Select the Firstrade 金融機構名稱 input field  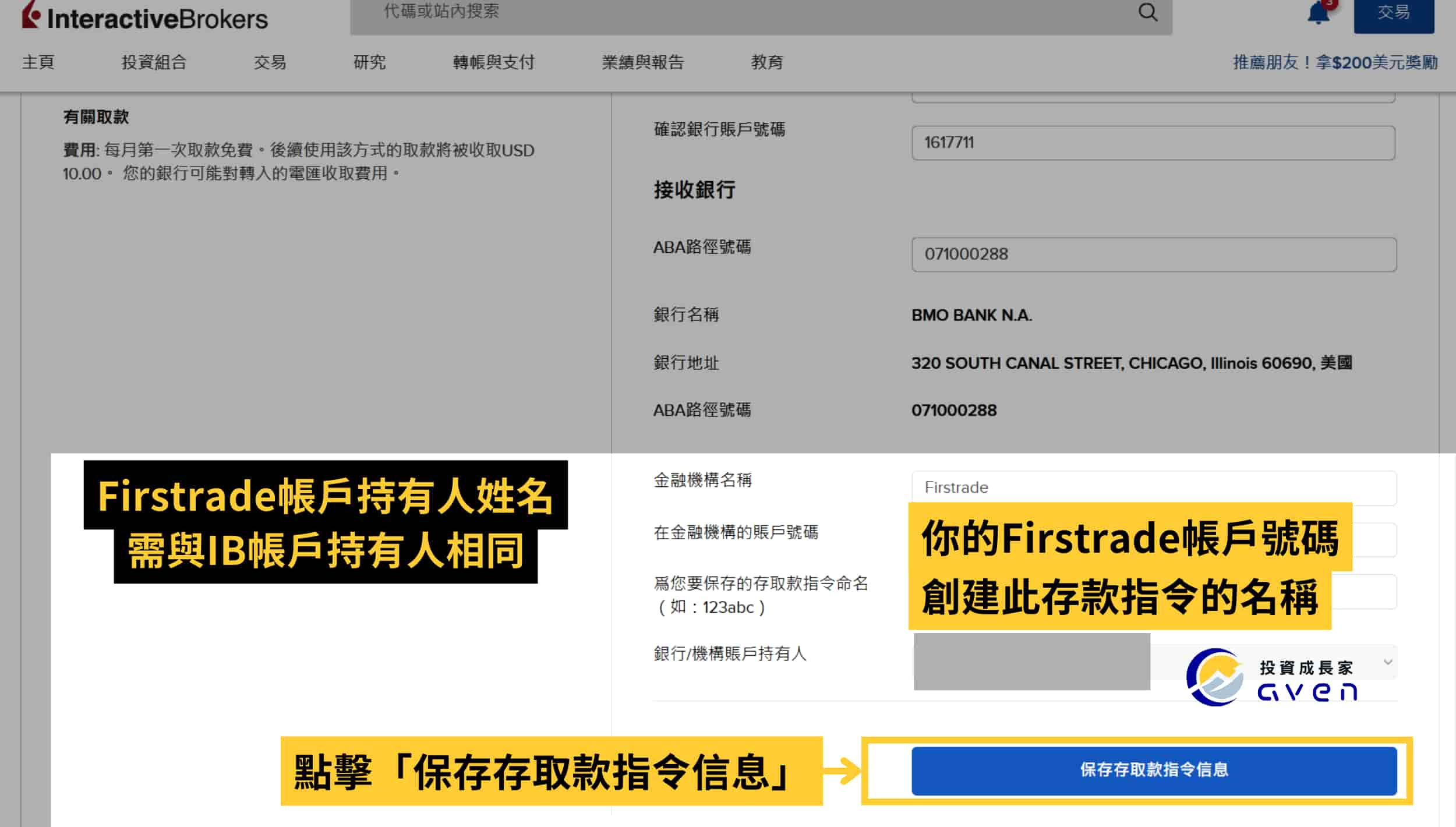tap(1153, 487)
